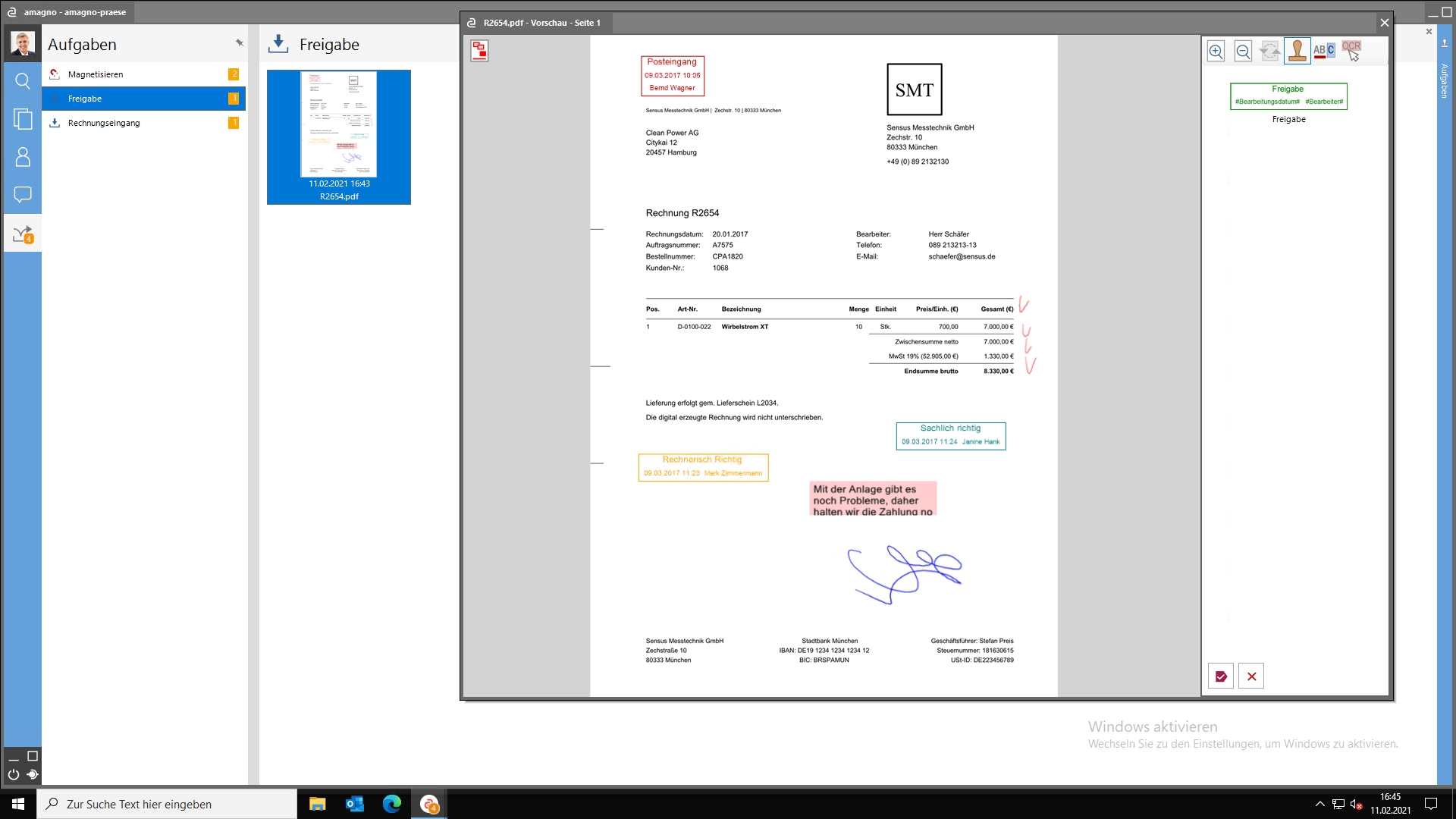Open Microsoft Edge from the taskbar
Image resolution: width=1456 pixels, height=819 pixels.
click(x=392, y=804)
